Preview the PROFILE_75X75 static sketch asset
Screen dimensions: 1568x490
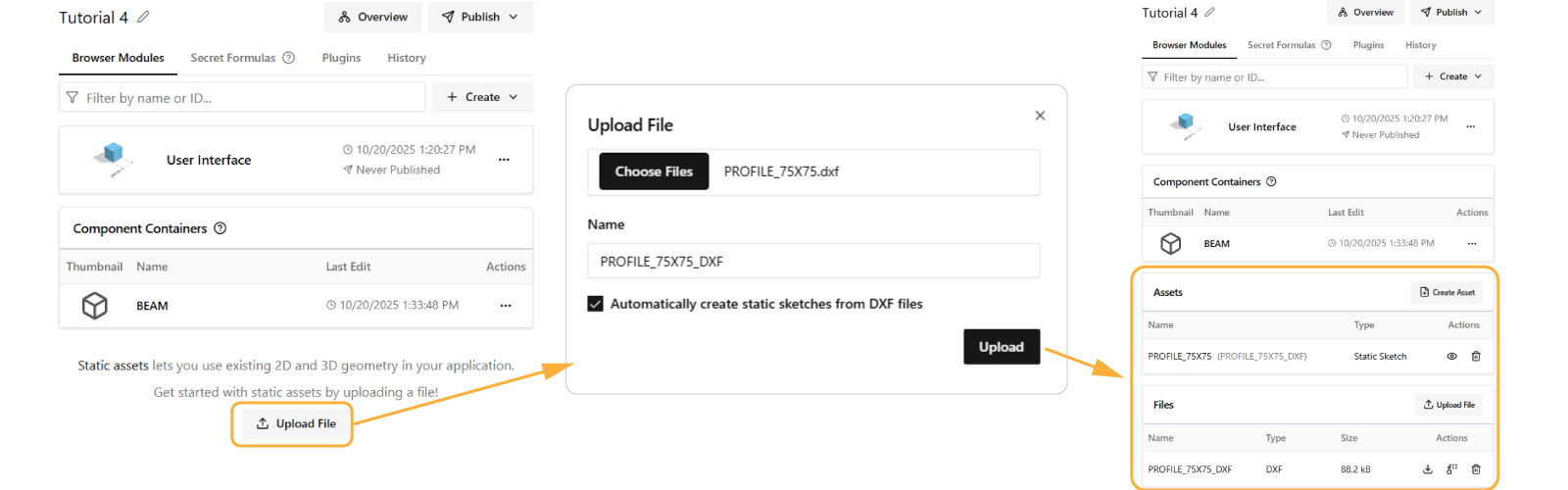click(x=1451, y=357)
